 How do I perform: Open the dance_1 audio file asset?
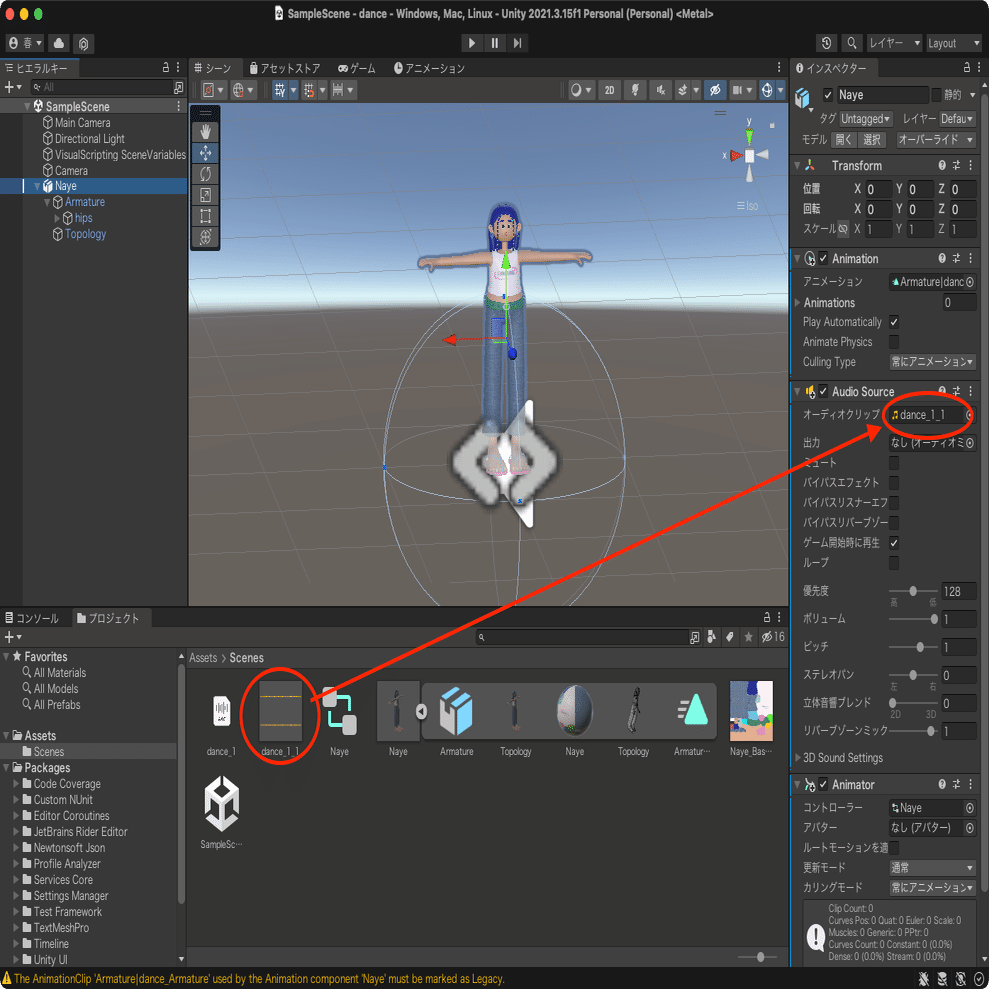221,711
